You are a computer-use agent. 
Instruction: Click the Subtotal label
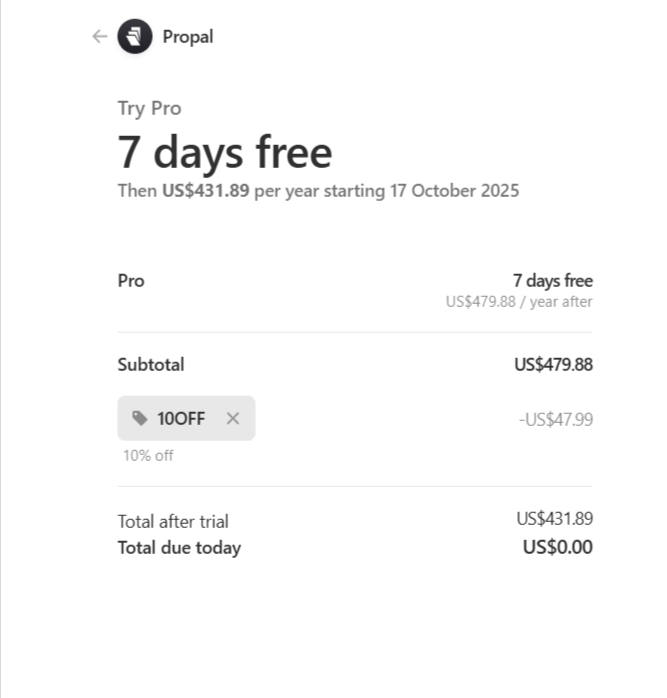pyautogui.click(x=151, y=365)
